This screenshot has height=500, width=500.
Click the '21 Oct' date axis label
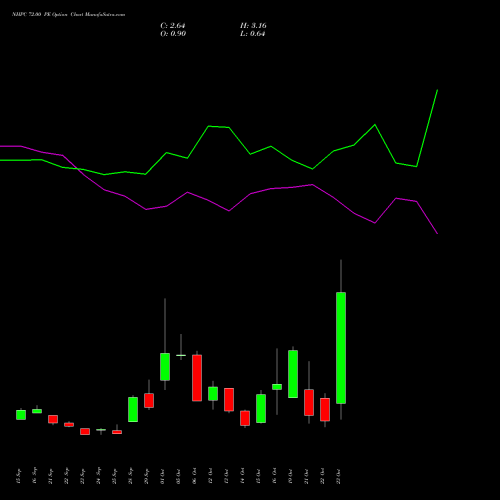tap(306, 476)
